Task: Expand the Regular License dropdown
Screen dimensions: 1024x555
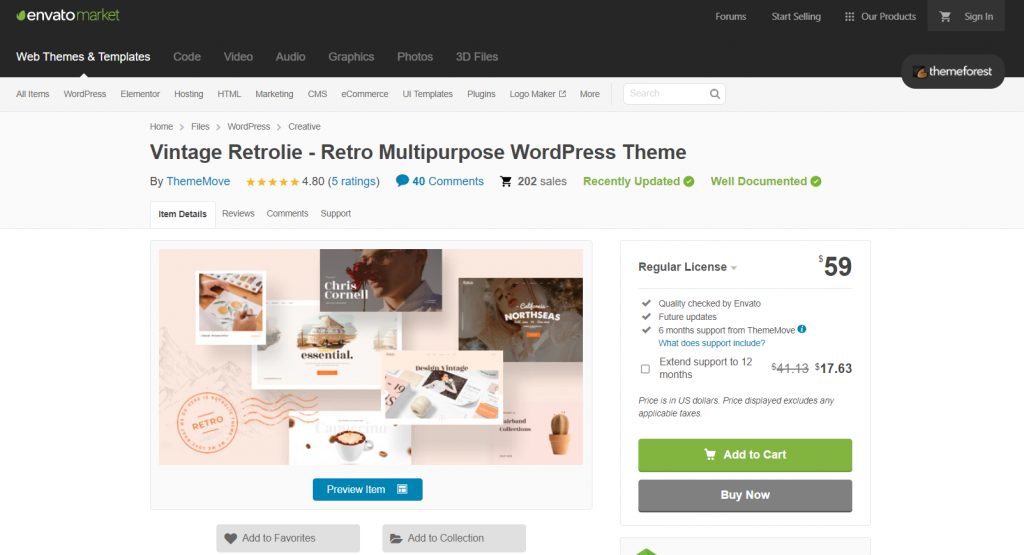Action: click(687, 267)
